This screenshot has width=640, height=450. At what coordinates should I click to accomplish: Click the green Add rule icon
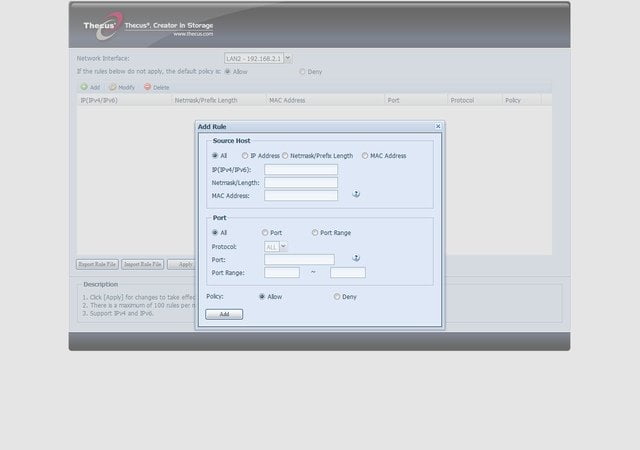click(84, 87)
